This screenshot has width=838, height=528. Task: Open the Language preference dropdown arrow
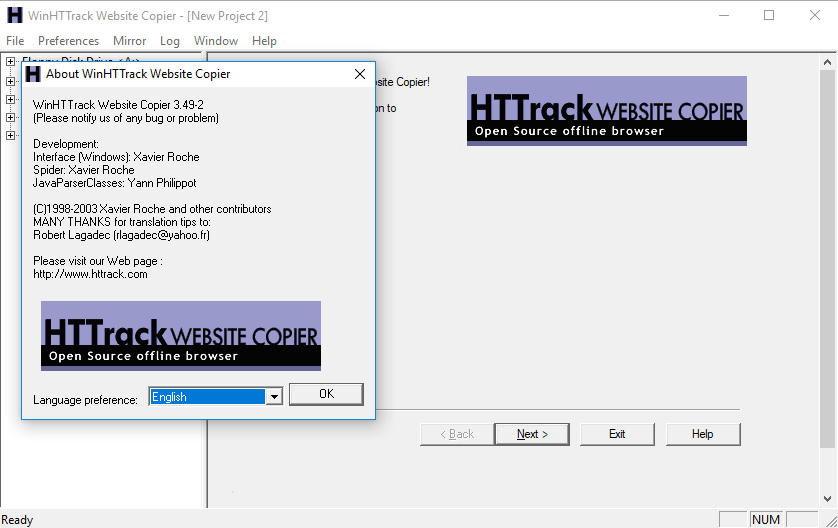pyautogui.click(x=274, y=397)
